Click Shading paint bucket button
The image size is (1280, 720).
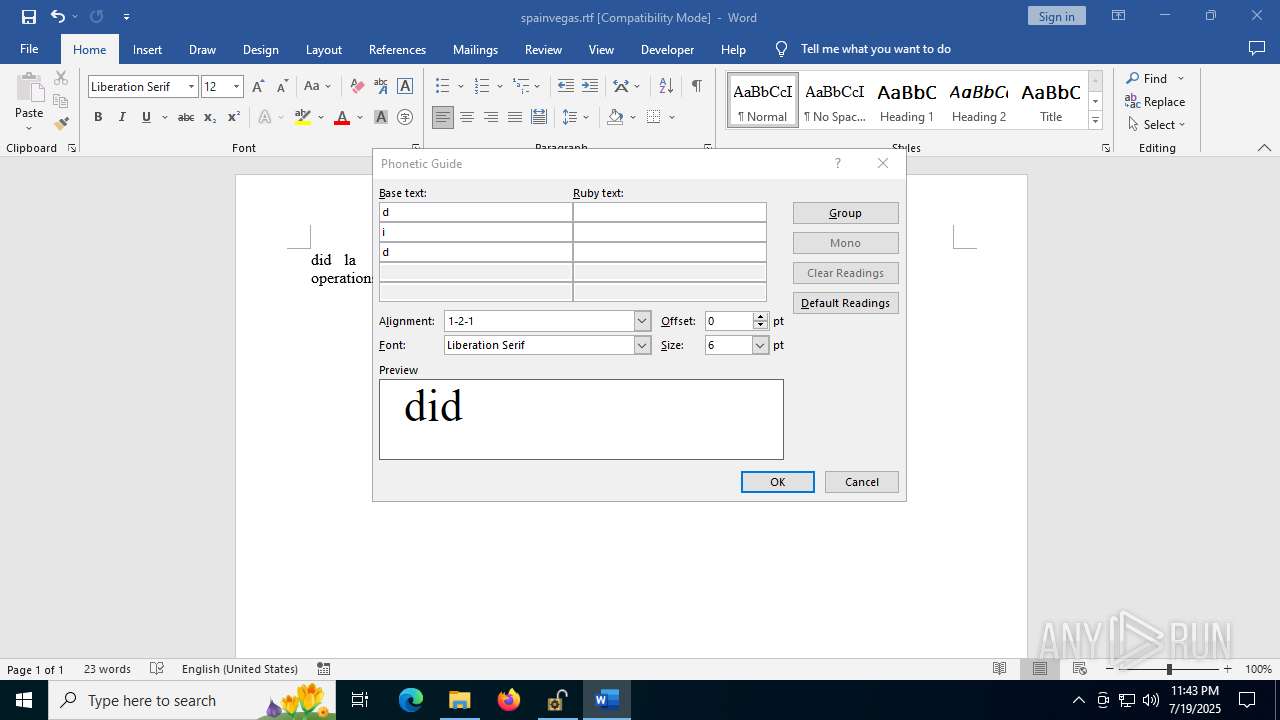point(616,117)
